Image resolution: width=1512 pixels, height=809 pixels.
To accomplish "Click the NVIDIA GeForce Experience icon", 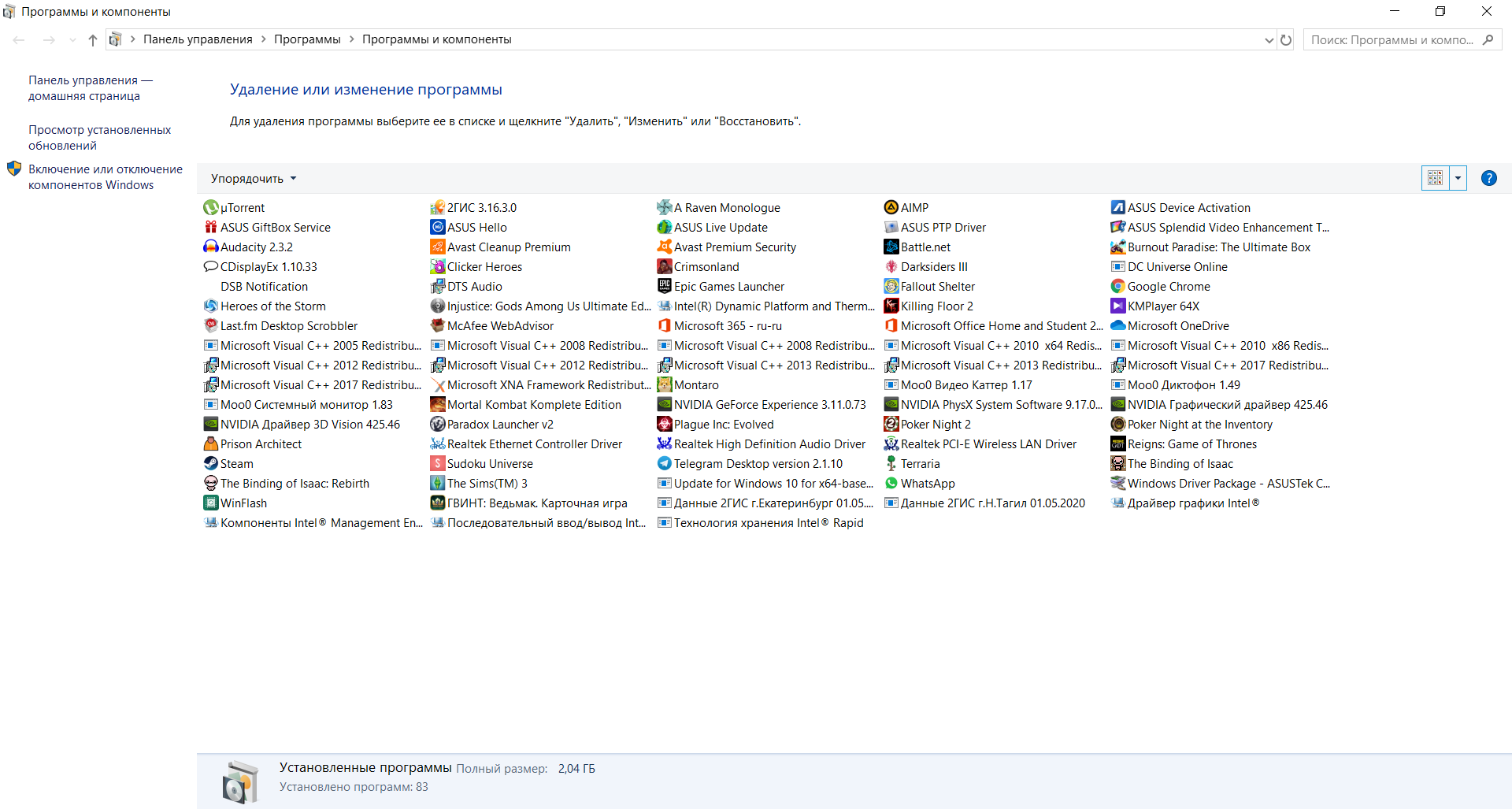I will 664,405.
